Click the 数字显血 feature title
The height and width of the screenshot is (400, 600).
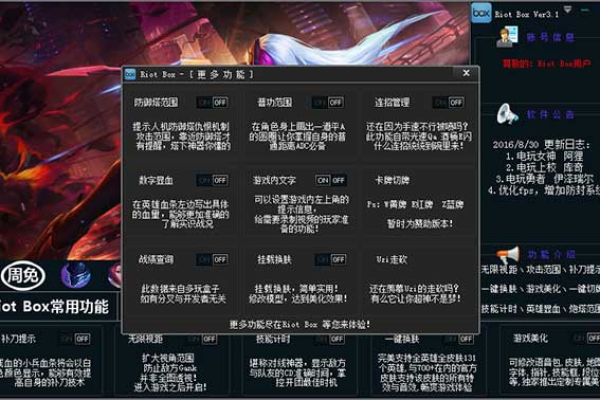click(x=156, y=180)
